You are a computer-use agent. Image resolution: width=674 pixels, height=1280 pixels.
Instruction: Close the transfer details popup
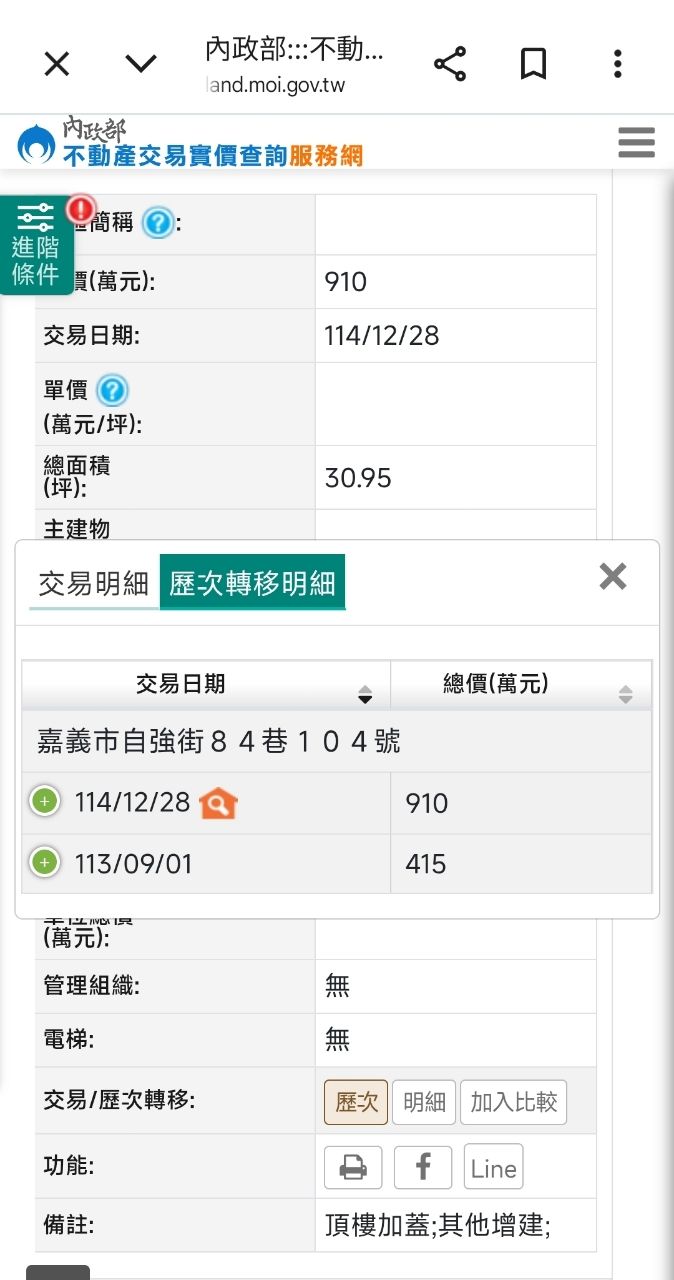tap(613, 576)
